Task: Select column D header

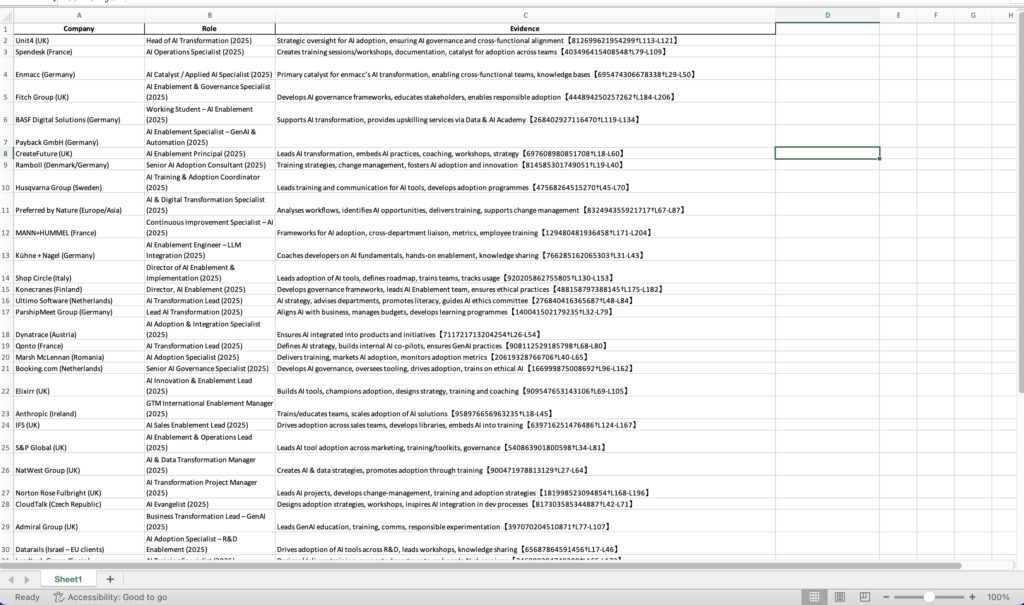Action: pos(827,15)
